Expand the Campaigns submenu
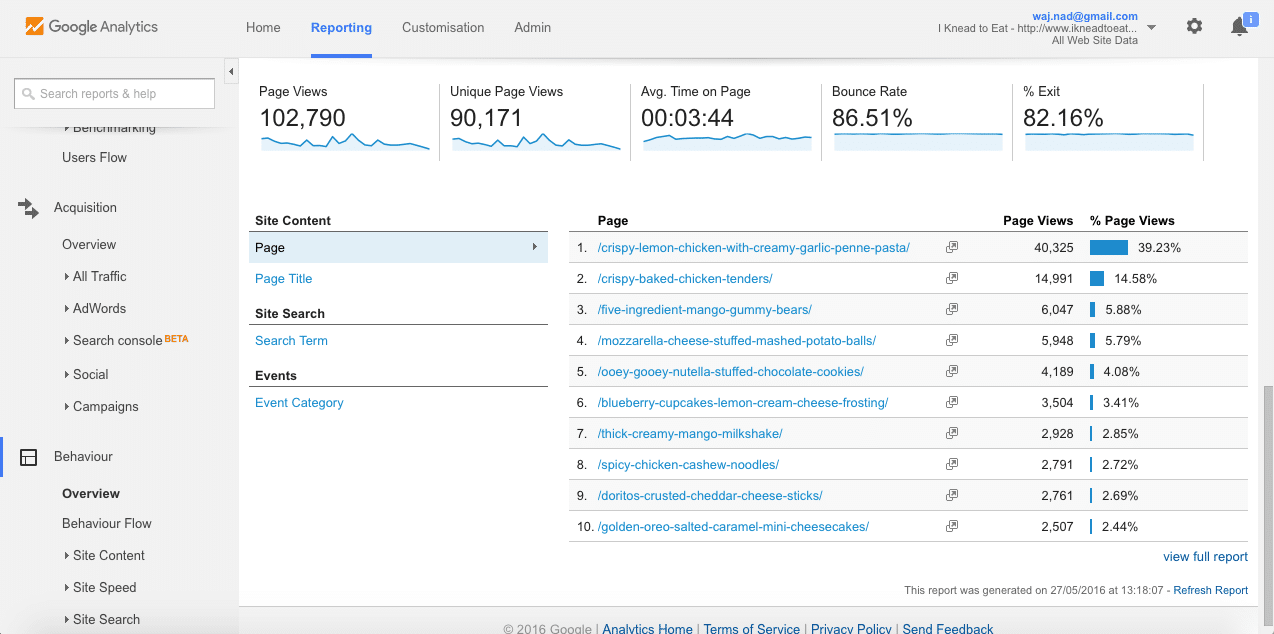 [x=100, y=406]
